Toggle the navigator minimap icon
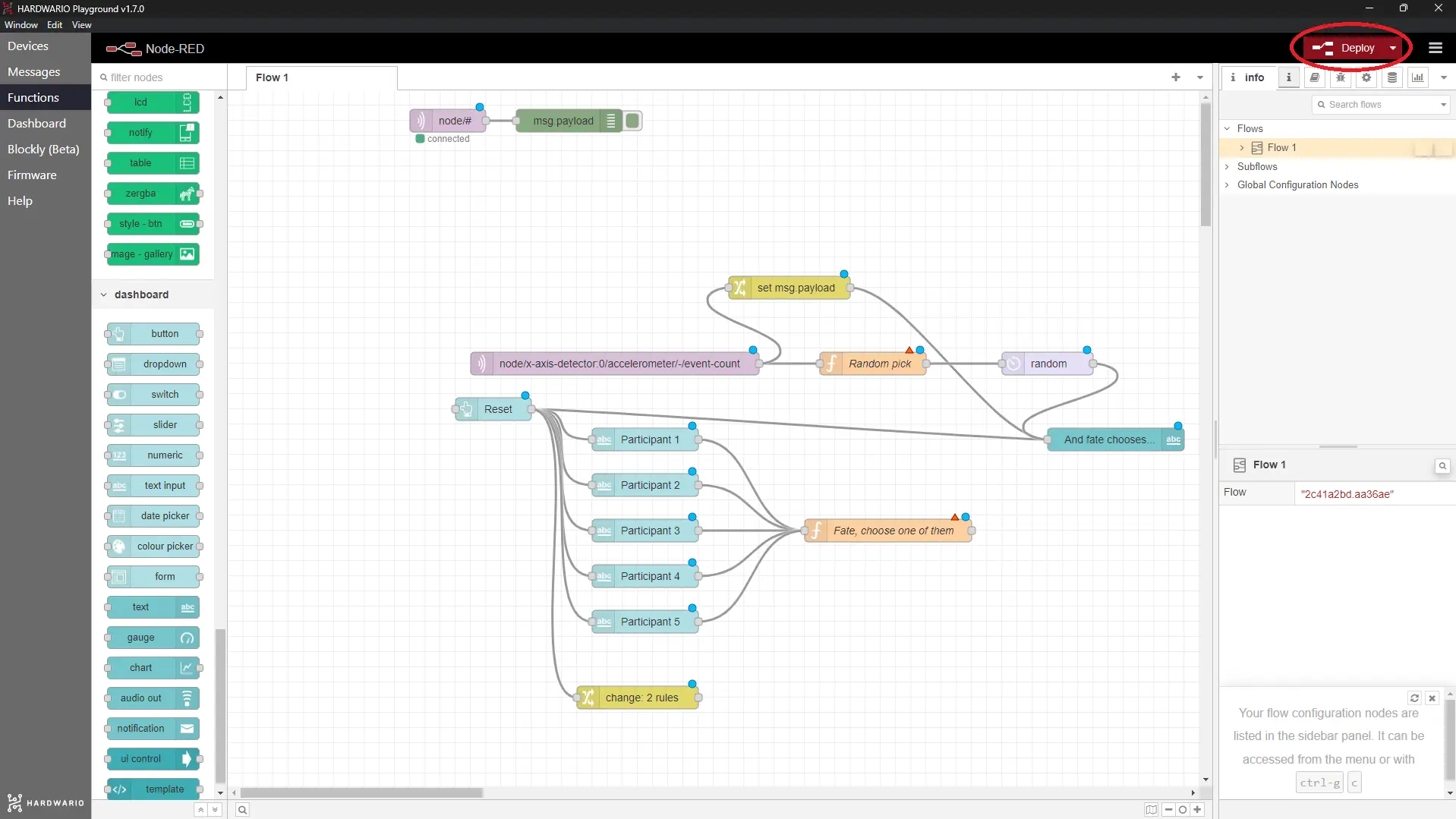 1152,810
